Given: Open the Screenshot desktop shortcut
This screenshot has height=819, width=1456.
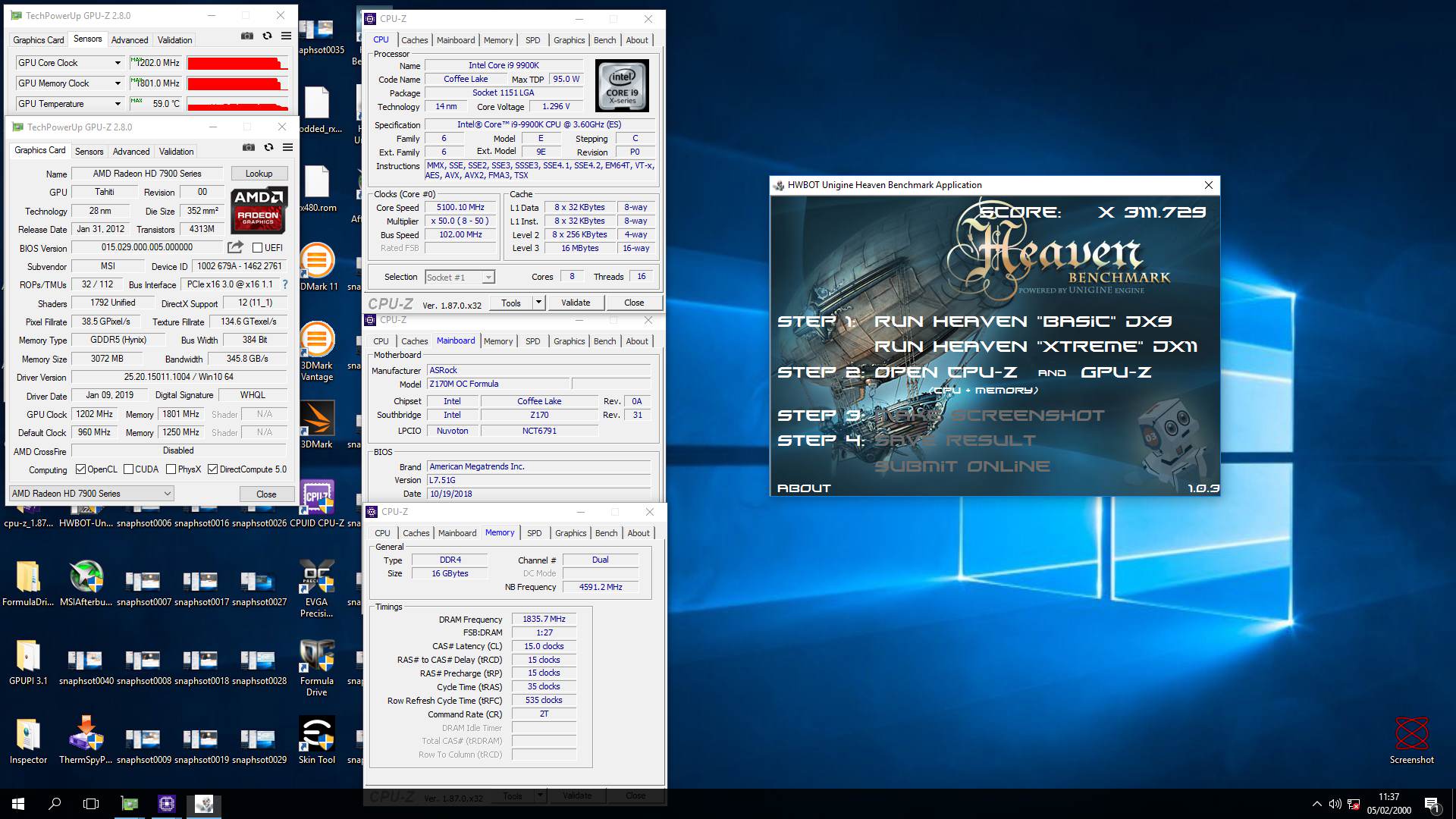Looking at the screenshot, I should [x=1411, y=740].
